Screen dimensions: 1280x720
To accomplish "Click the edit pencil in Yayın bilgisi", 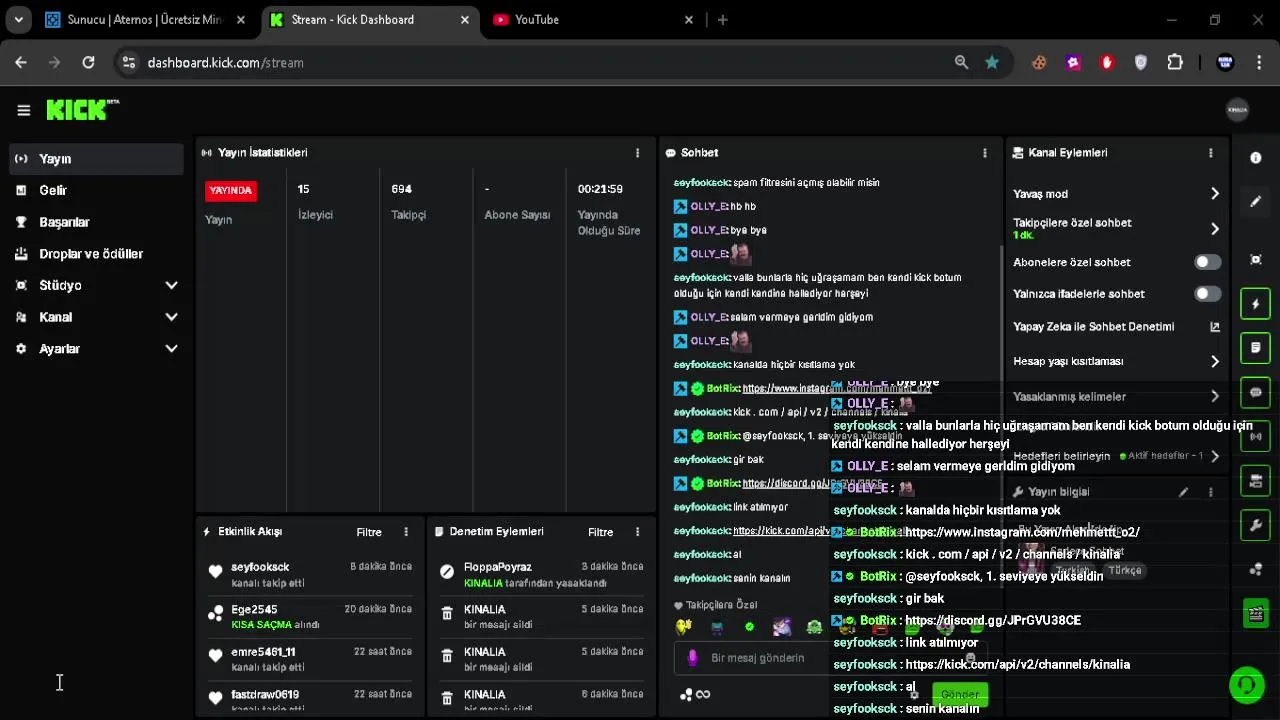I will click(1183, 492).
